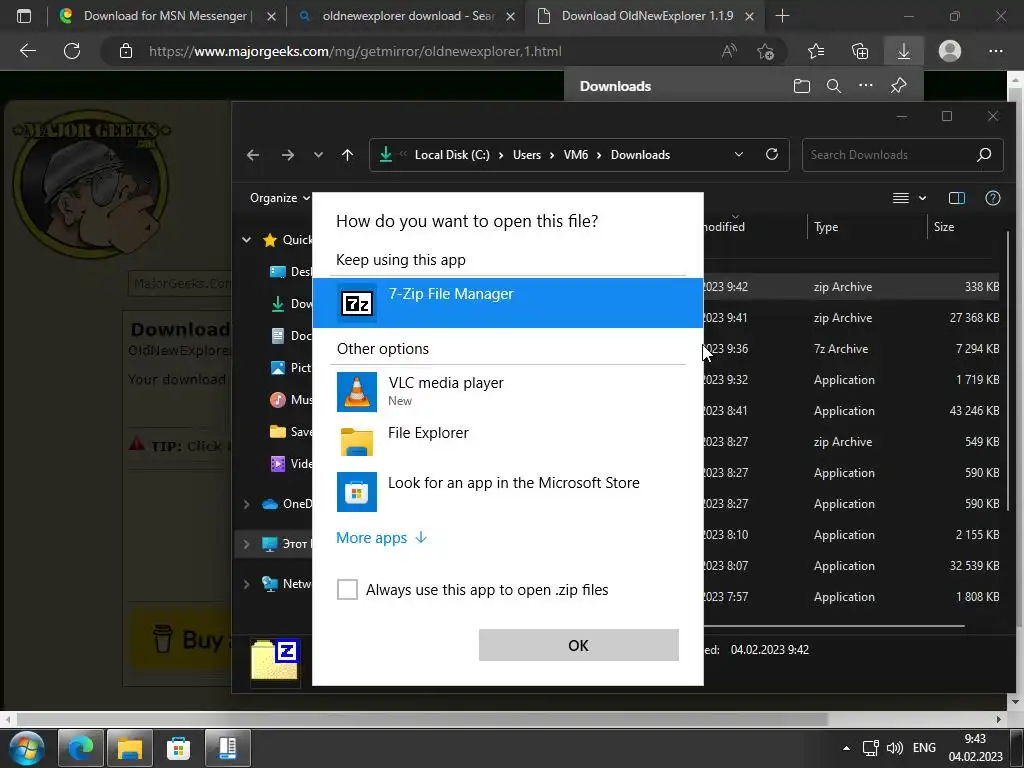Click the browser horizontal scrollbar
Screen dimensions: 1024x768
pos(423,719)
